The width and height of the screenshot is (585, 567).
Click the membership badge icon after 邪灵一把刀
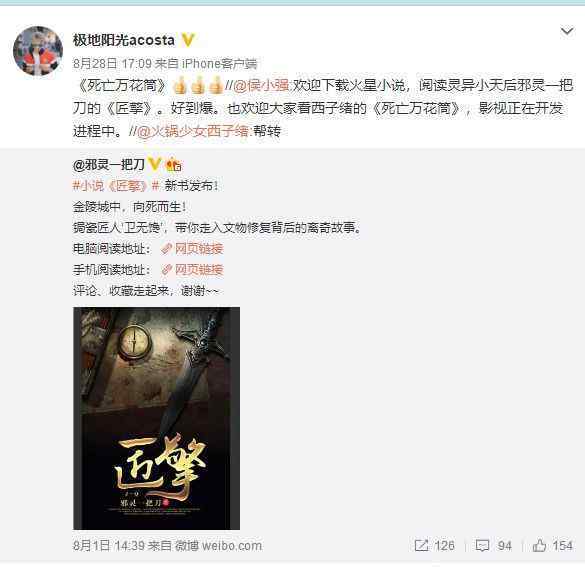coord(174,165)
